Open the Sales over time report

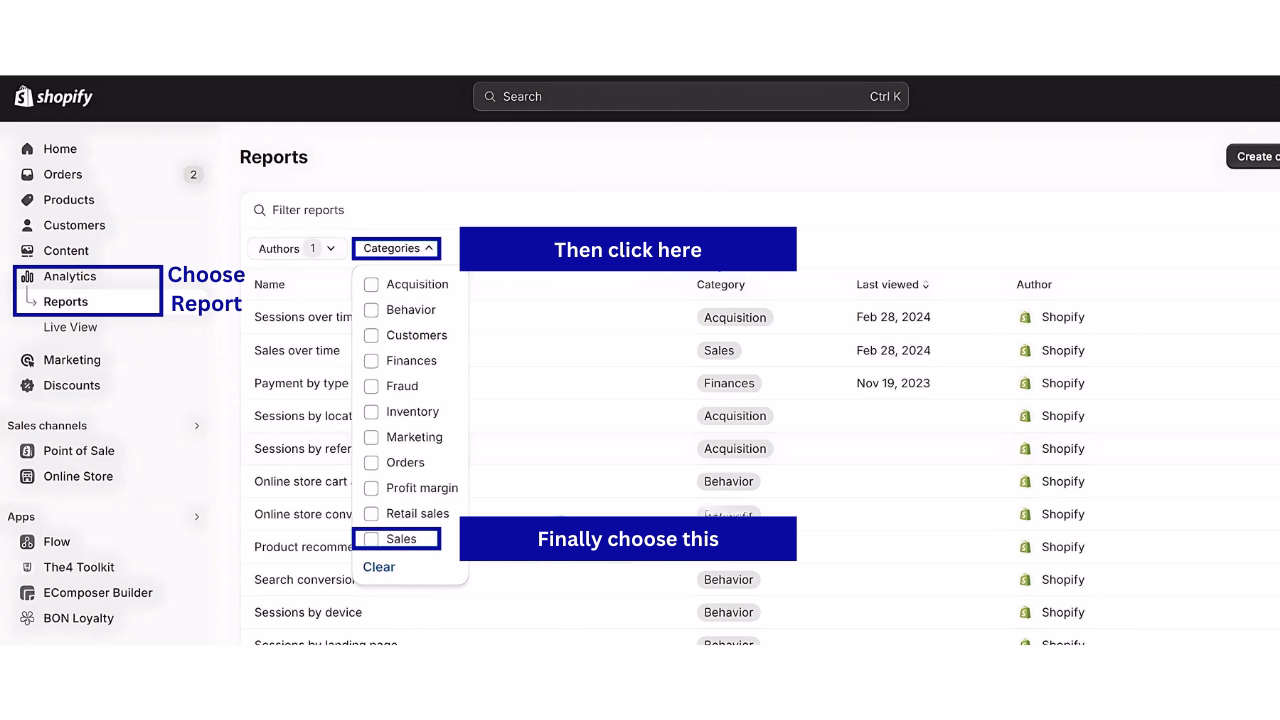[297, 351]
